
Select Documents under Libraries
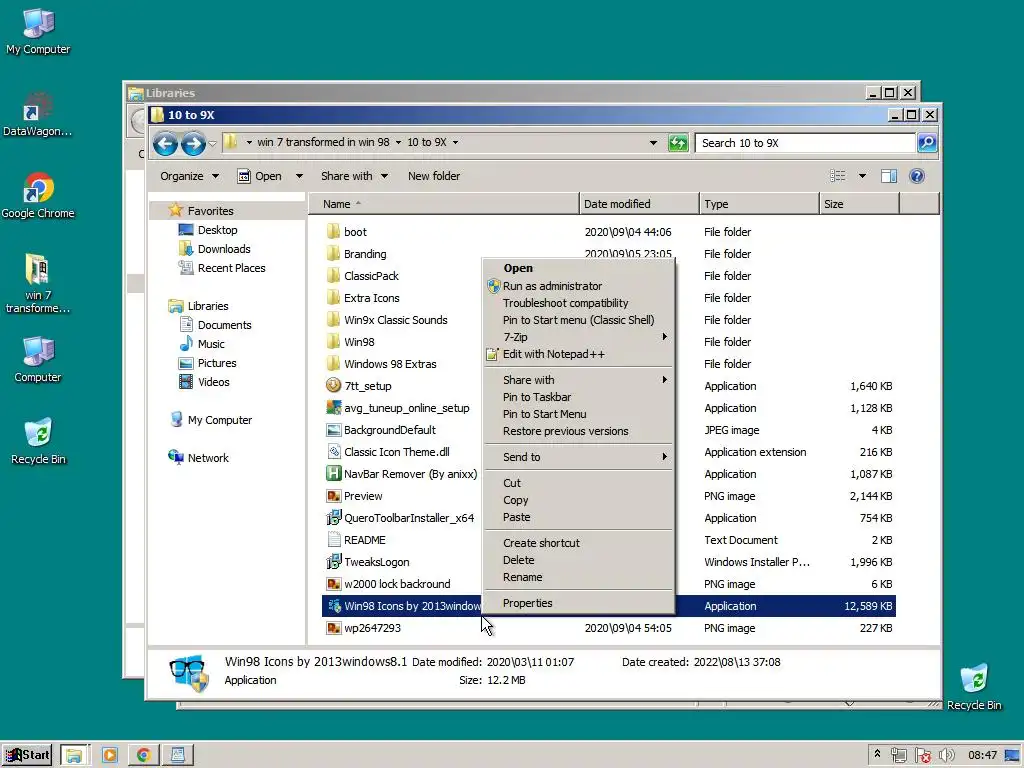pos(224,325)
